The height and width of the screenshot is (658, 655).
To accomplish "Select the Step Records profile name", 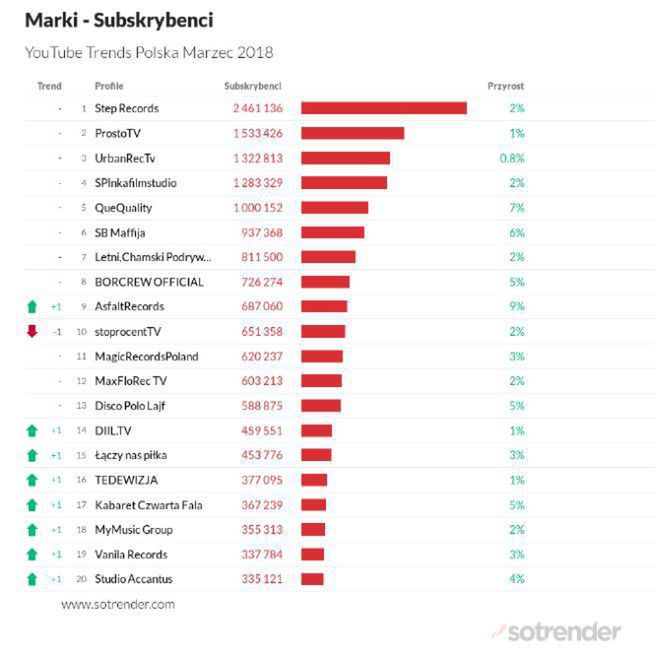I will 127,108.
